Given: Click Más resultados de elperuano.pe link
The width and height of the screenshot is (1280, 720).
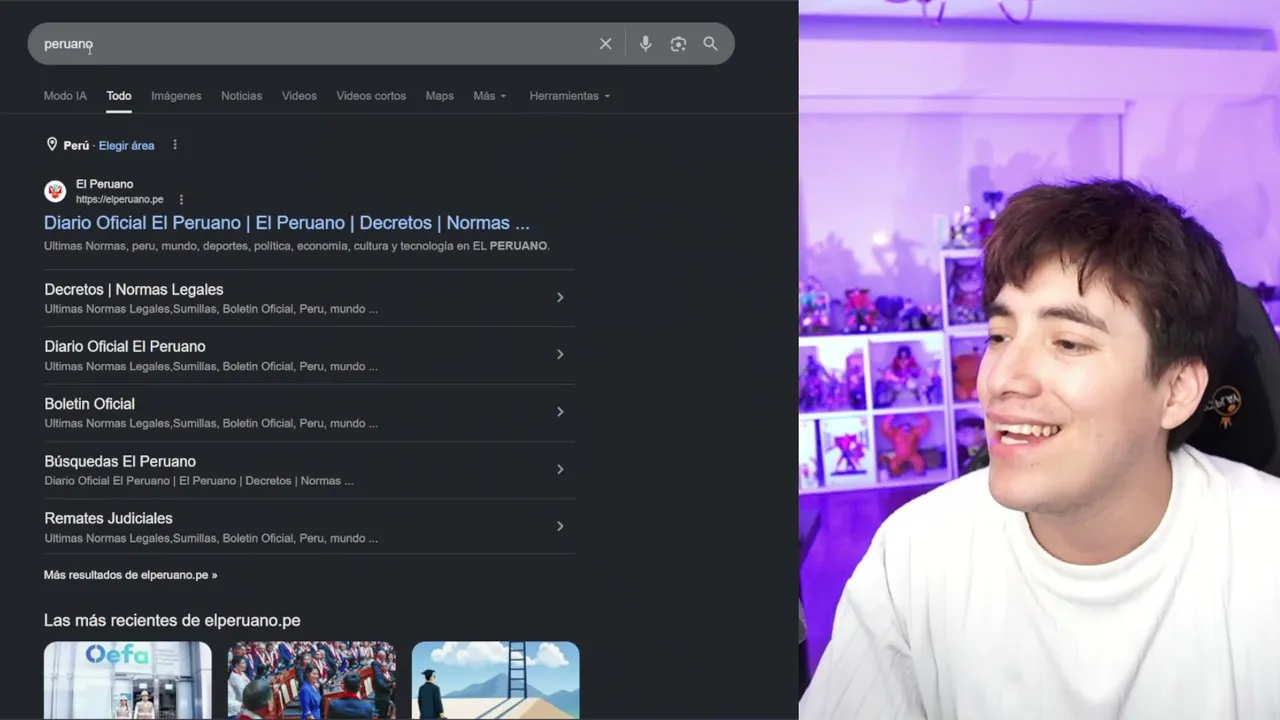Looking at the screenshot, I should point(130,575).
